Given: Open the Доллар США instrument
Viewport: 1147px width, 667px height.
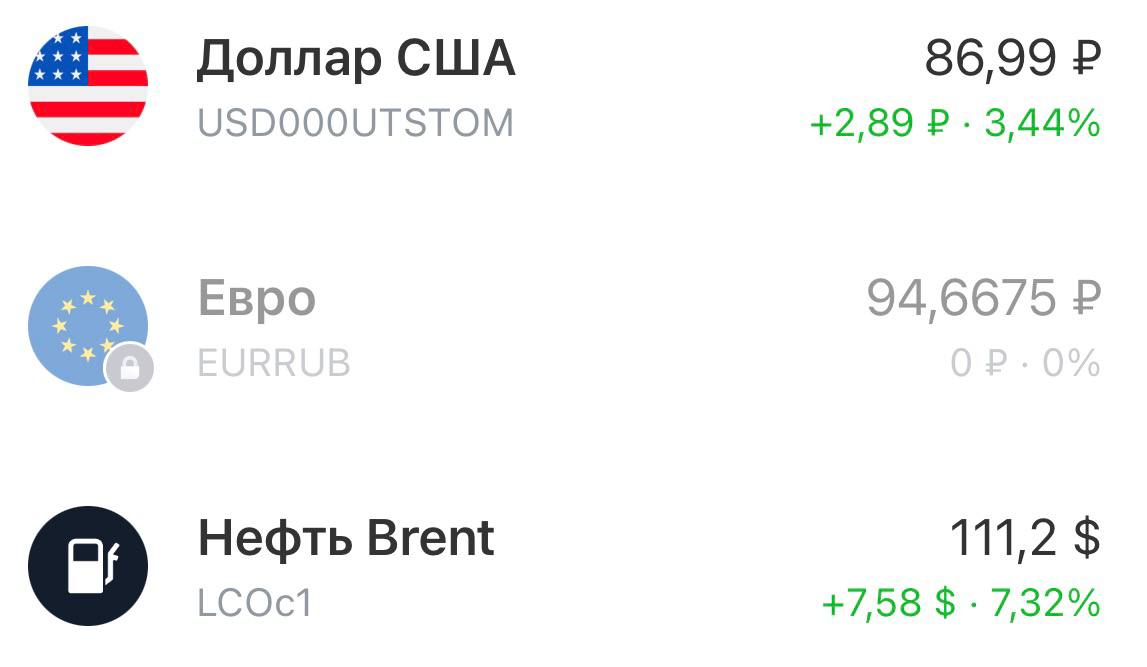Looking at the screenshot, I should click(x=356, y=60).
